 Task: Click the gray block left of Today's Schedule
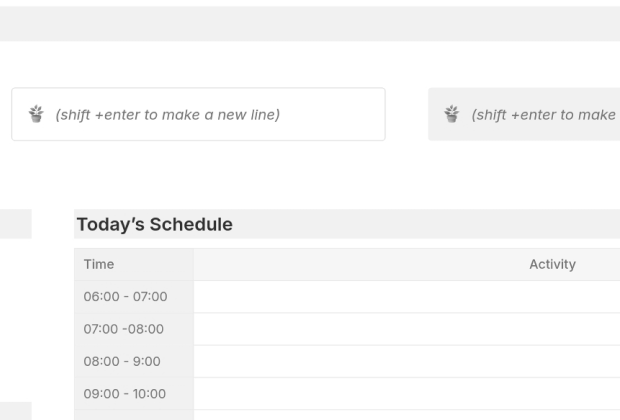[x=15, y=224]
